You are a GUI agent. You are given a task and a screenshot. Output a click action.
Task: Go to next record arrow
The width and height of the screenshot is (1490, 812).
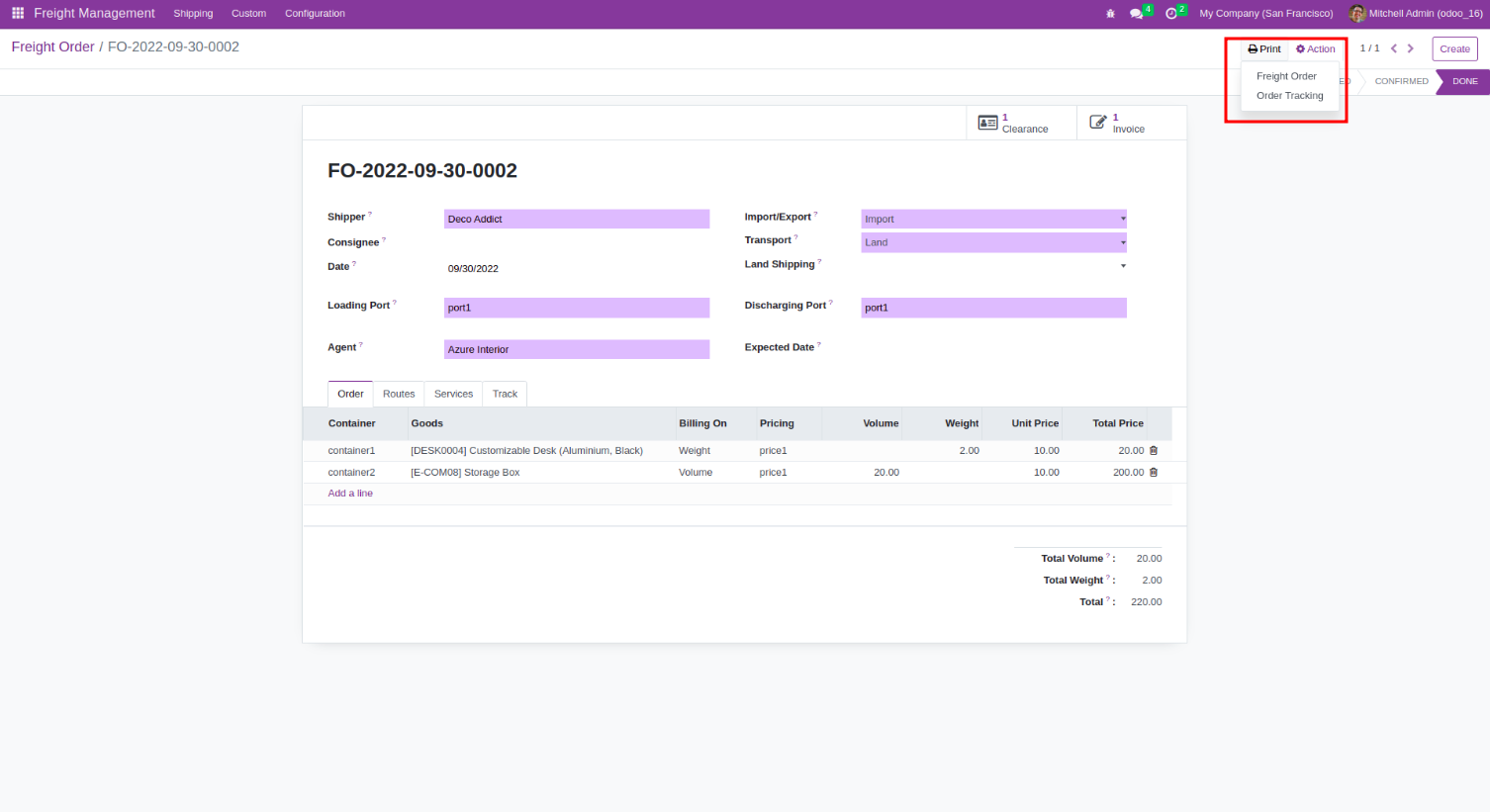coord(1411,48)
